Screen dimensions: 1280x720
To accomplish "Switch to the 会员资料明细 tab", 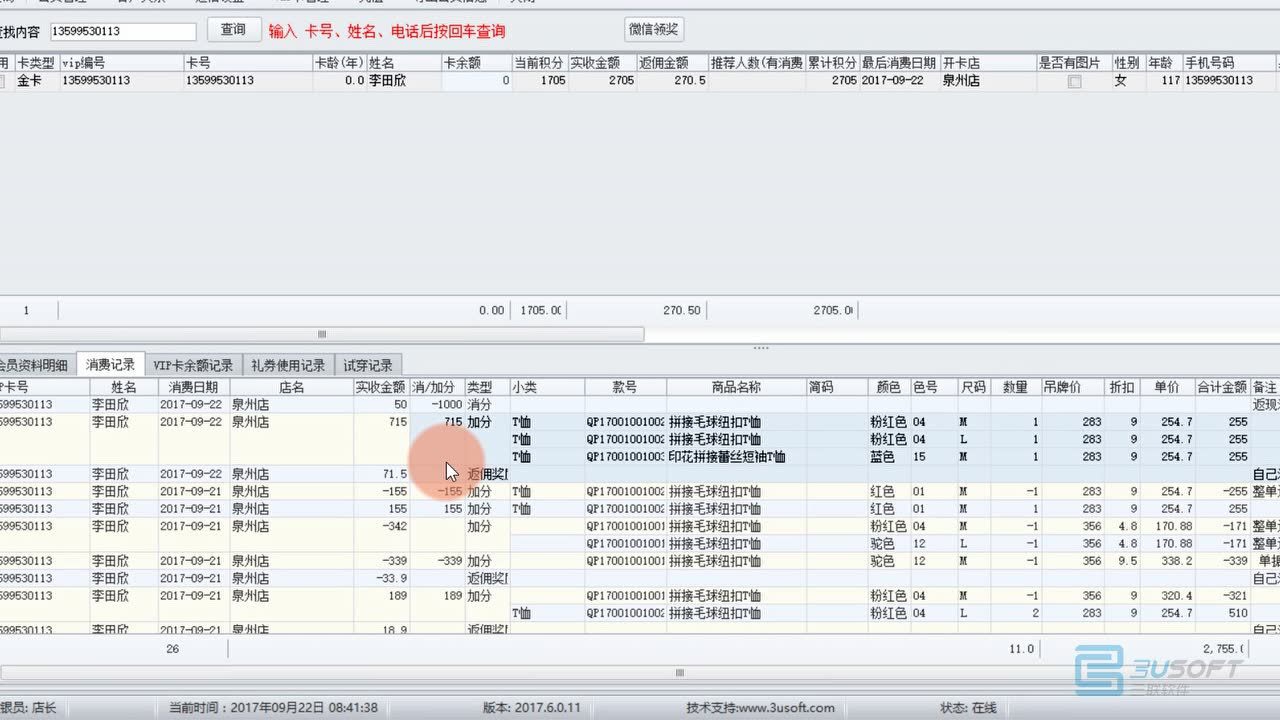I will pos(34,365).
